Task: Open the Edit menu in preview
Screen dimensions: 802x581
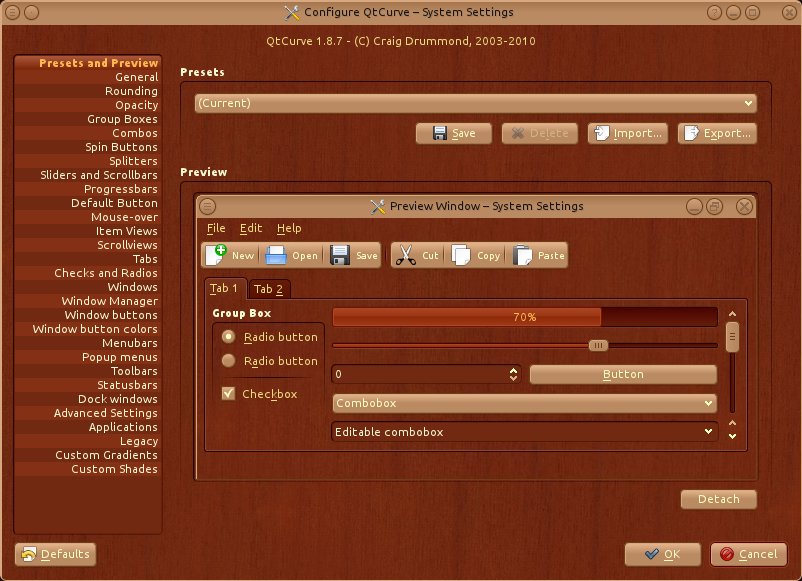Action: point(251,228)
